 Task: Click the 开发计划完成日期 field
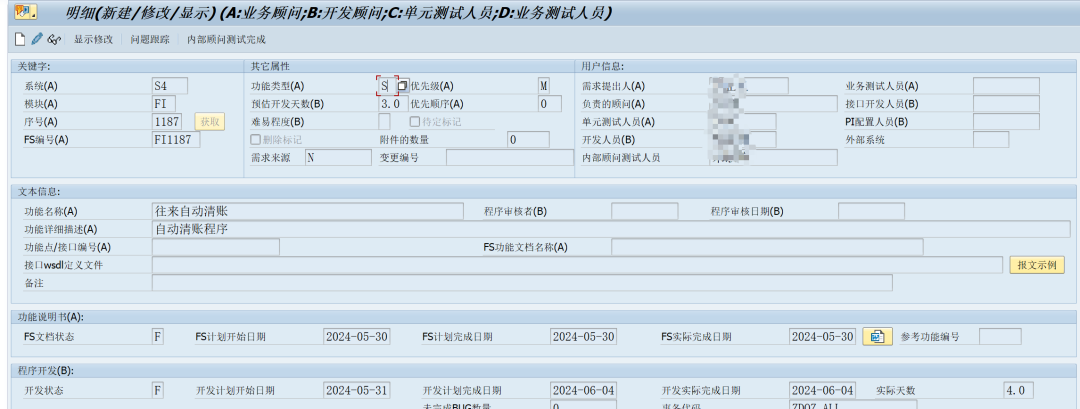tap(583, 390)
